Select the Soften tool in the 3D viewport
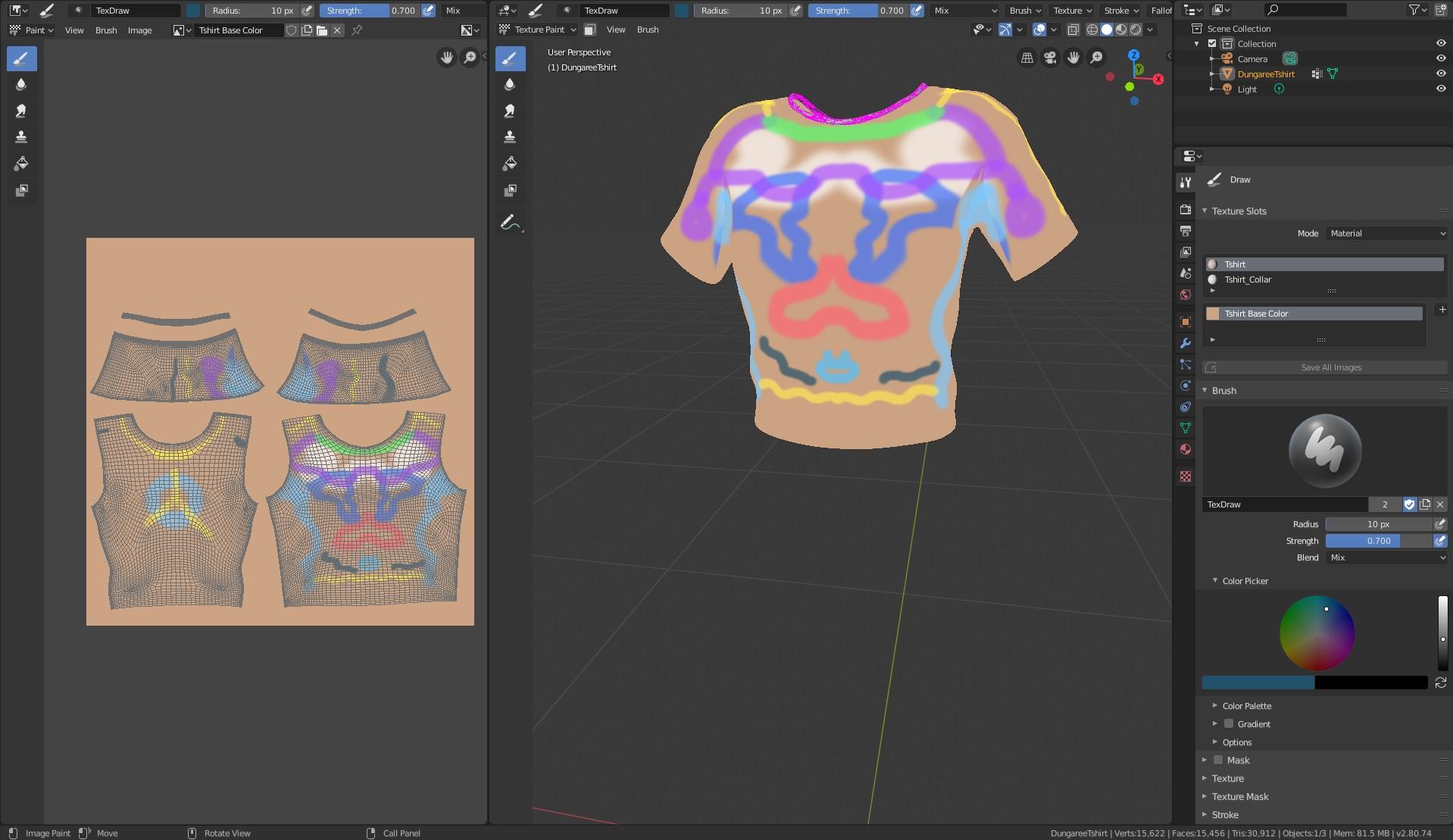Image resolution: width=1453 pixels, height=840 pixels. pyautogui.click(x=510, y=85)
